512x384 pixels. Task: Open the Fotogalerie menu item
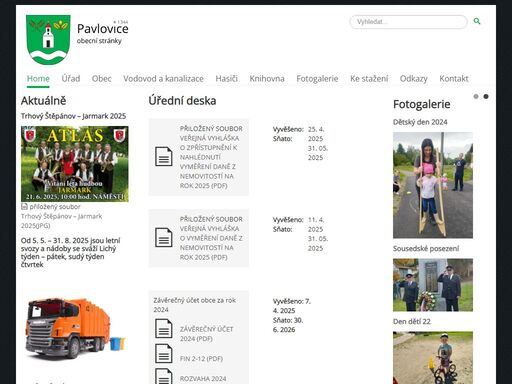317,79
